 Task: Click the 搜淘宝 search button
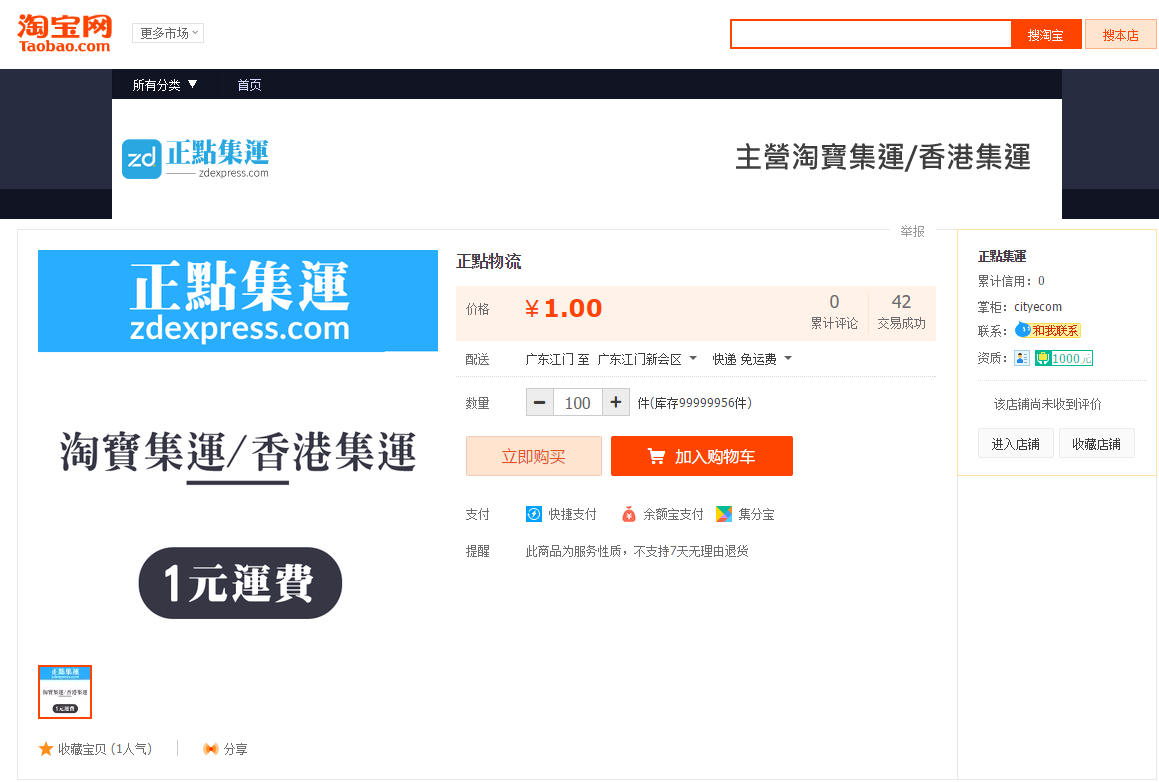tap(1046, 35)
